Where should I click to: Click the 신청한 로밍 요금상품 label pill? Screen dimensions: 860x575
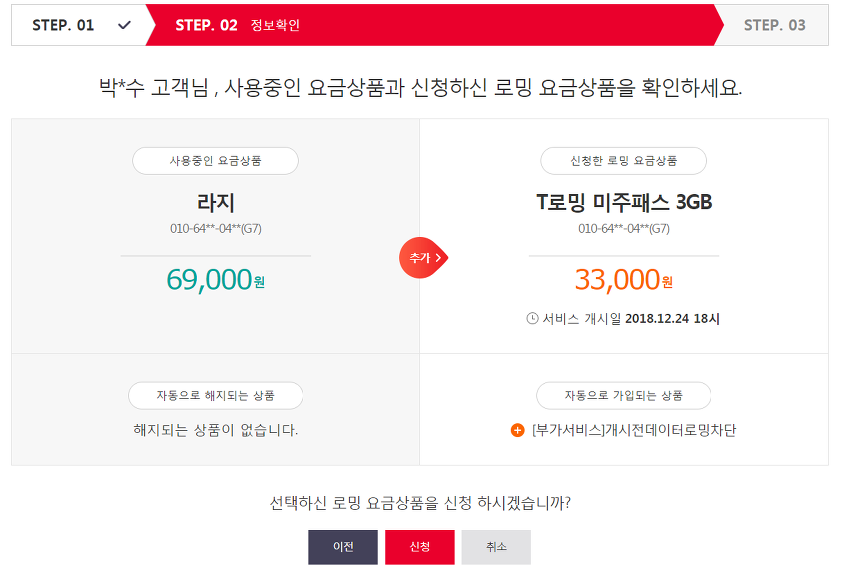pyautogui.click(x=623, y=161)
